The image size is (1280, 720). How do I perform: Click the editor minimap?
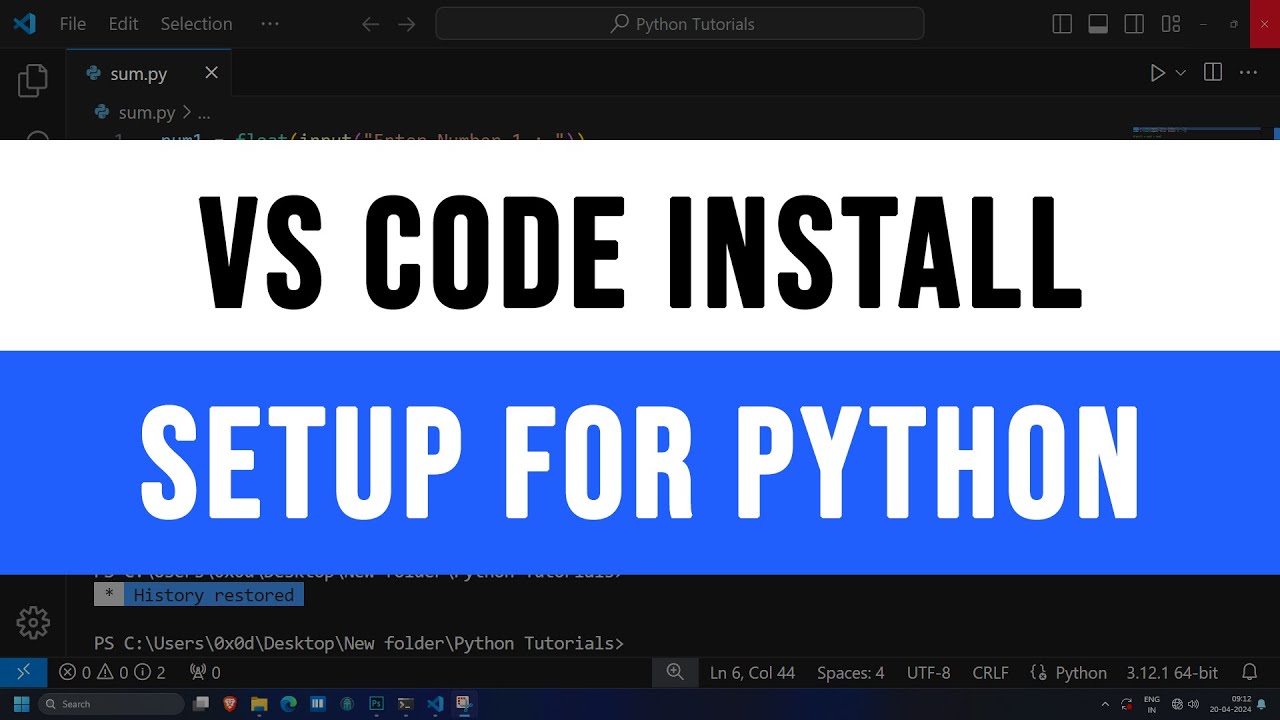(x=1197, y=132)
